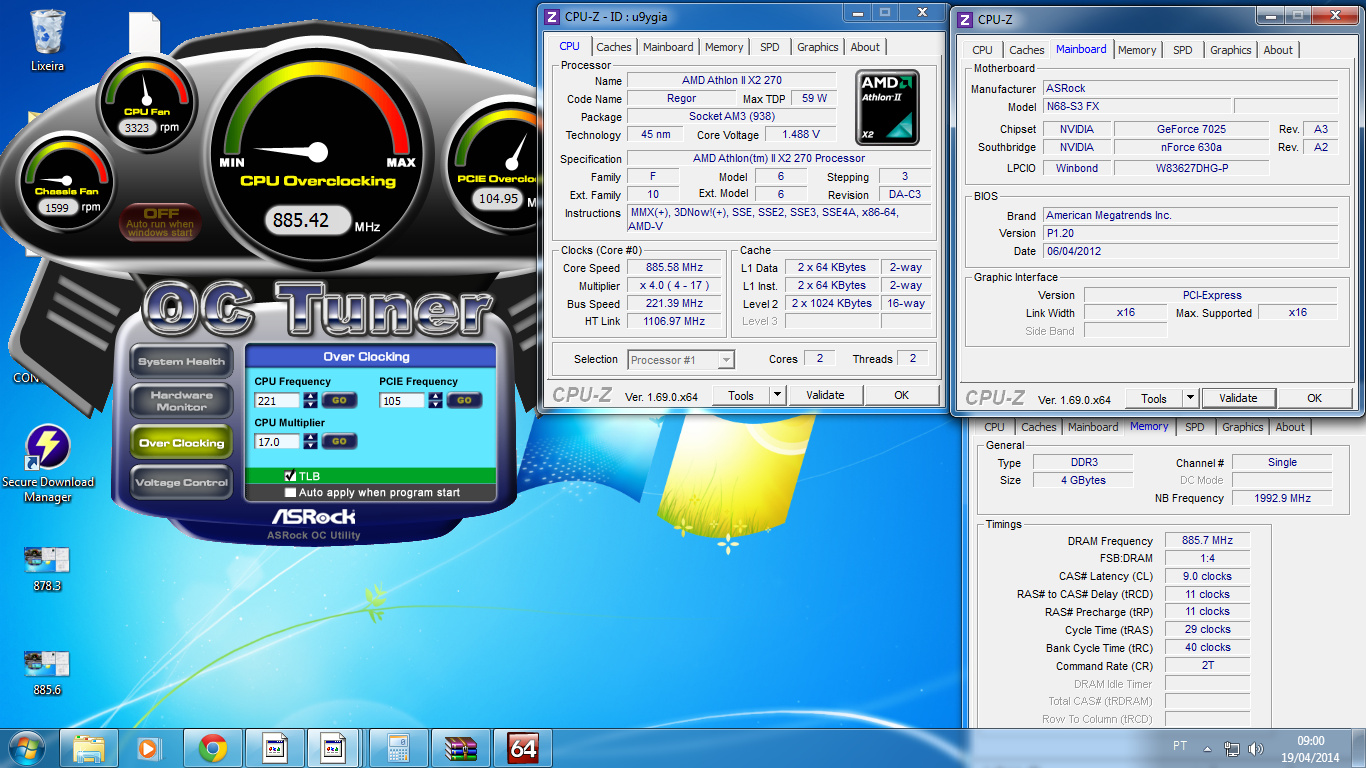Click OK in the Mainboard CPU-Z window
Screen dimensions: 1366x768
coord(1314,398)
